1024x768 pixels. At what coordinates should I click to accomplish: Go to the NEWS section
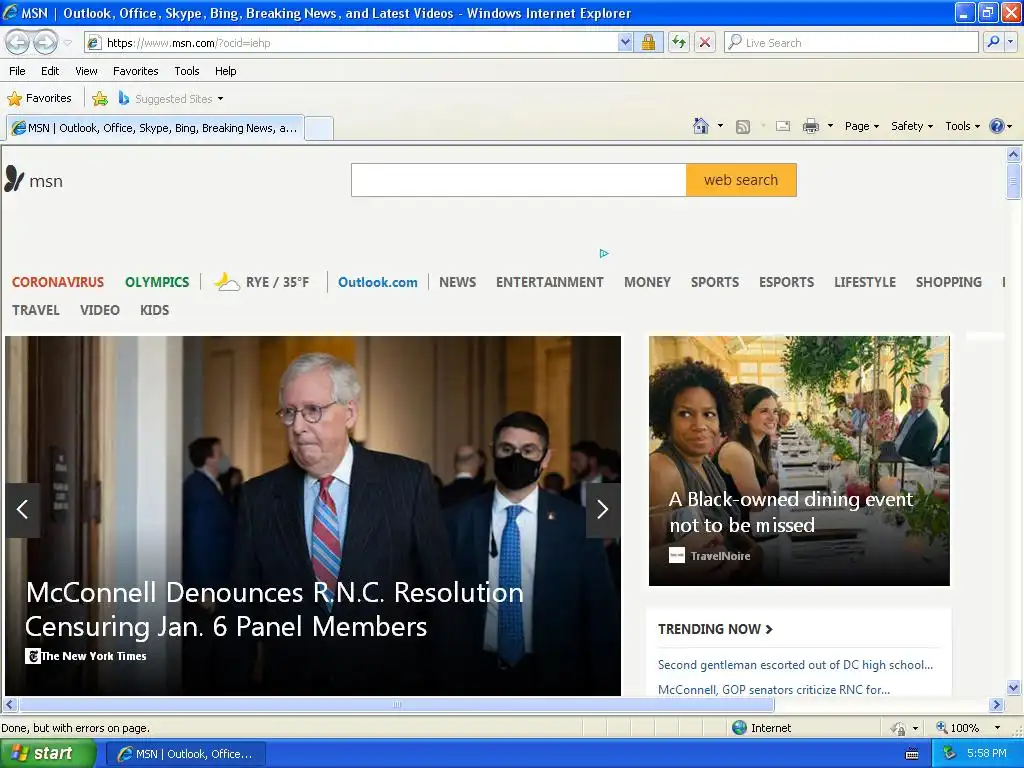click(457, 282)
